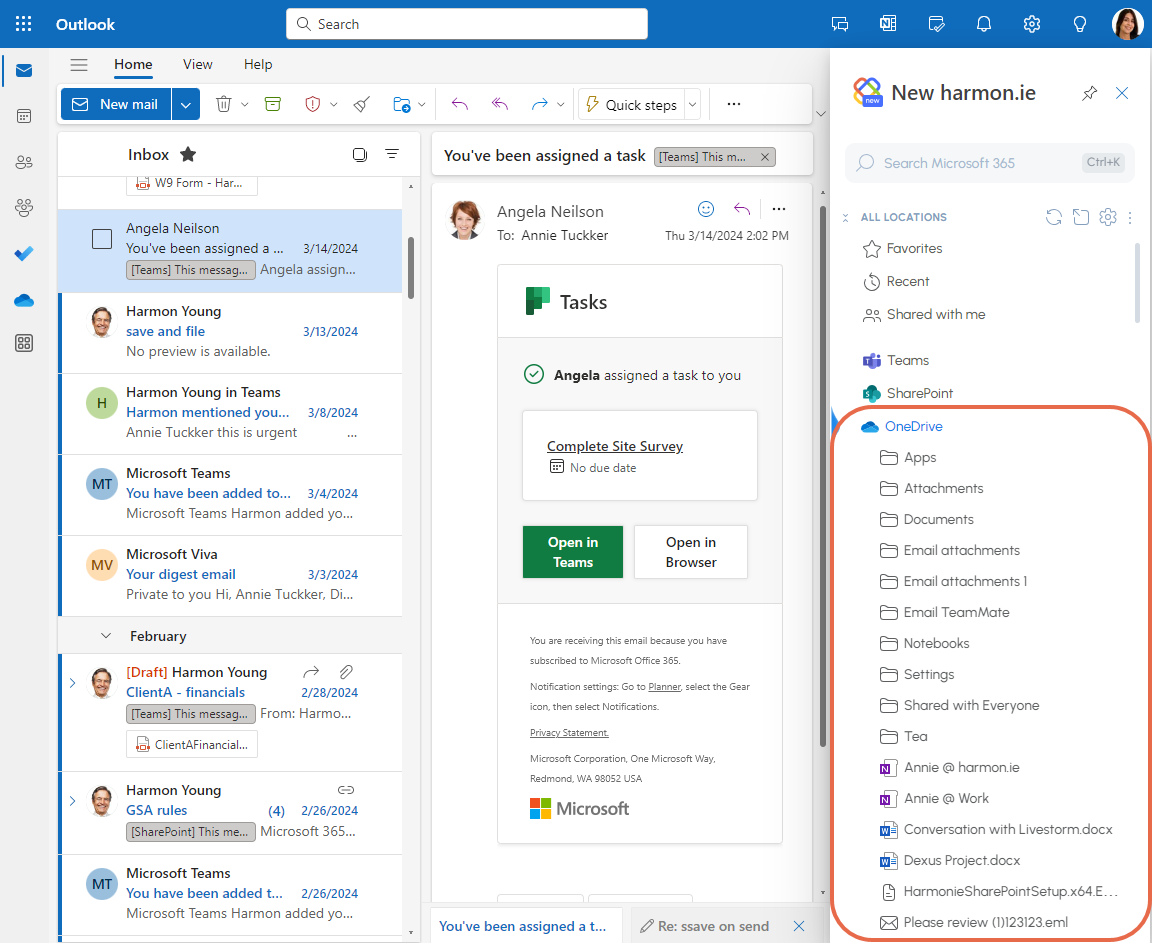This screenshot has width=1152, height=943.
Task: Expand the New mail split-button dropdown
Action: coord(186,104)
